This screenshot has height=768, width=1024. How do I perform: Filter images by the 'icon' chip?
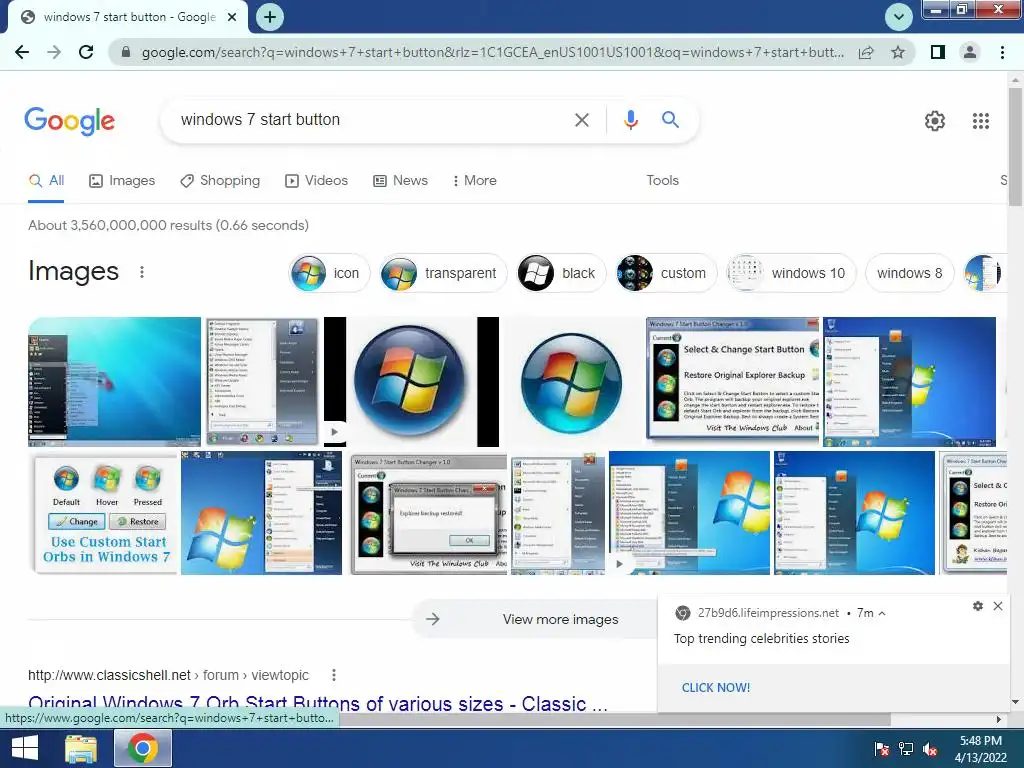328,273
